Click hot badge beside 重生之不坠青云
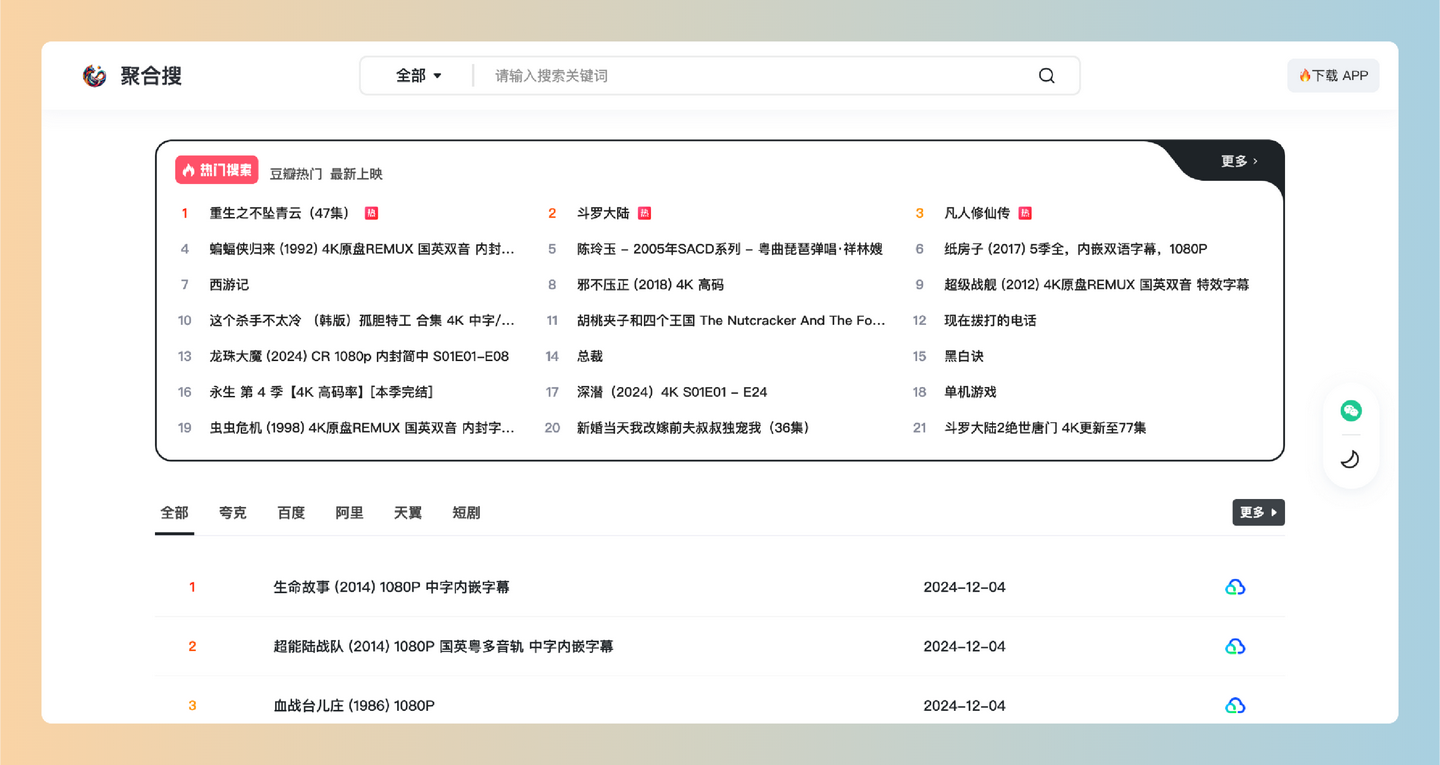The width and height of the screenshot is (1440, 765). point(371,213)
